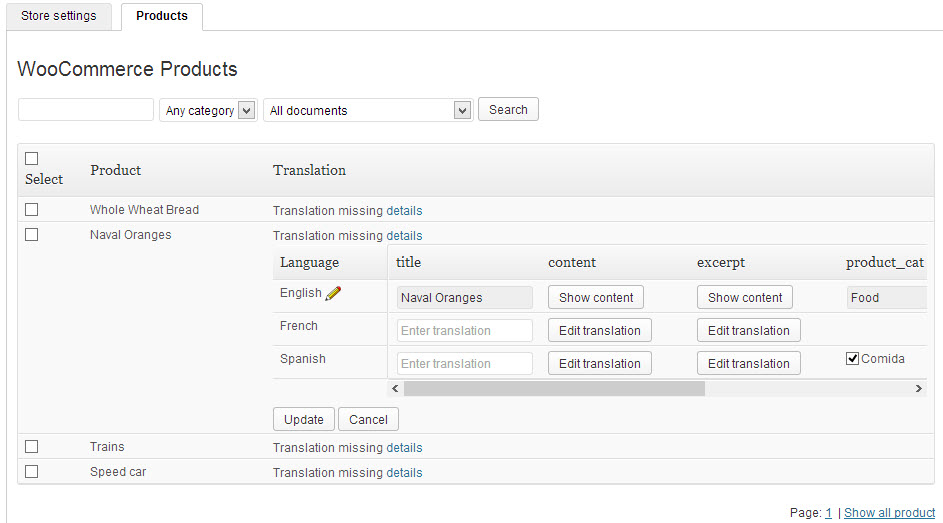Screen dimensions: 943x523
Task: Click the English title field Naval Oranges
Action: click(x=464, y=298)
